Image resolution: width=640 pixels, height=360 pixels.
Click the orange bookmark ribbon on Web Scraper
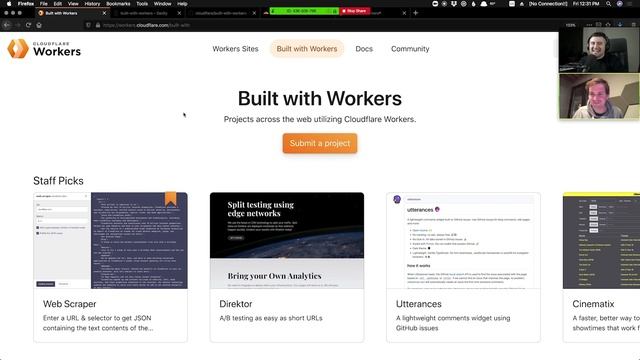[x=171, y=199]
